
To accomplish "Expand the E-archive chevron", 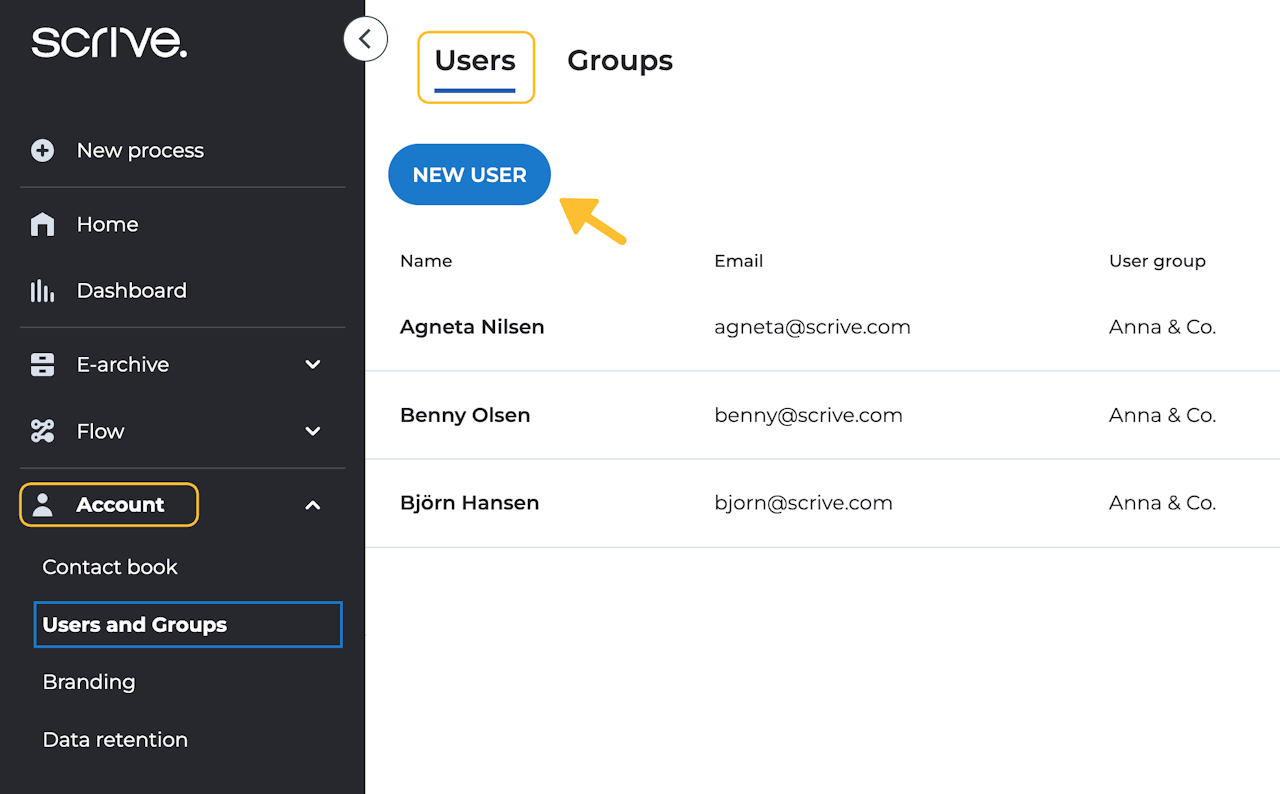I will coord(313,365).
